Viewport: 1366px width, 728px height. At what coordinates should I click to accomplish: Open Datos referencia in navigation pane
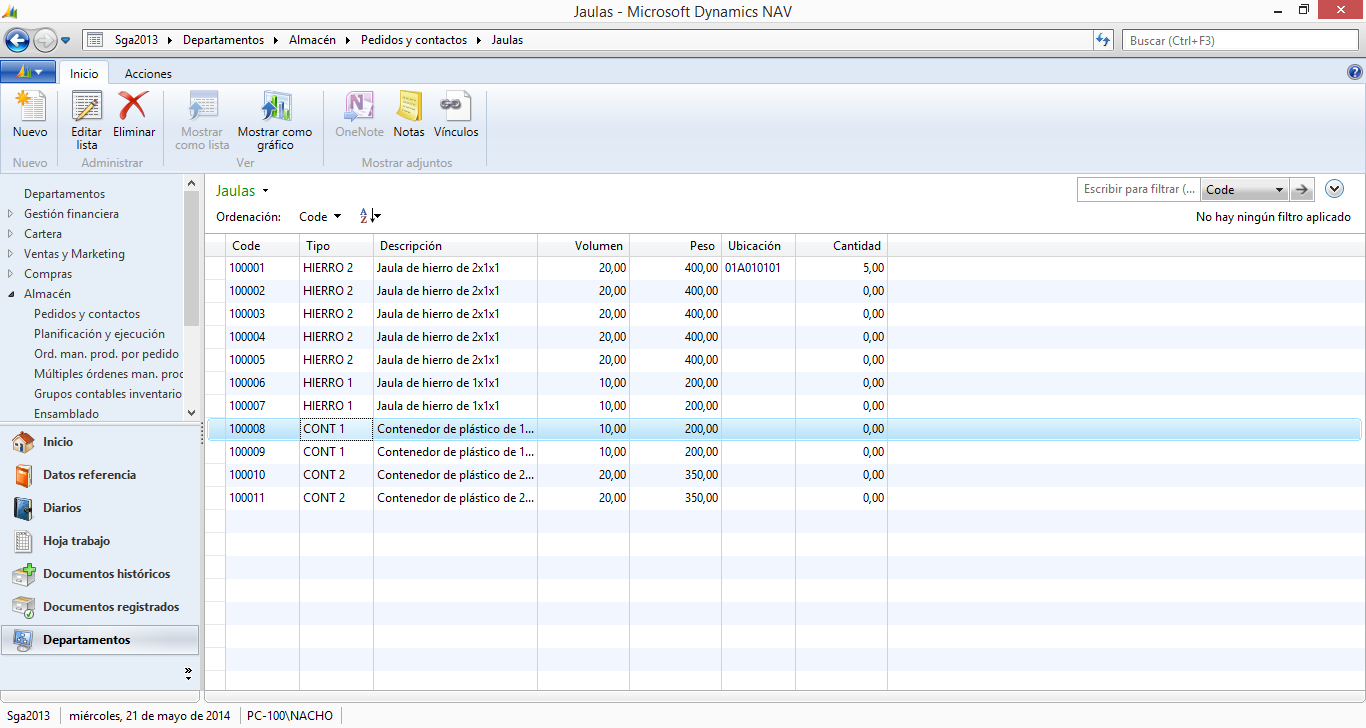click(x=100, y=475)
